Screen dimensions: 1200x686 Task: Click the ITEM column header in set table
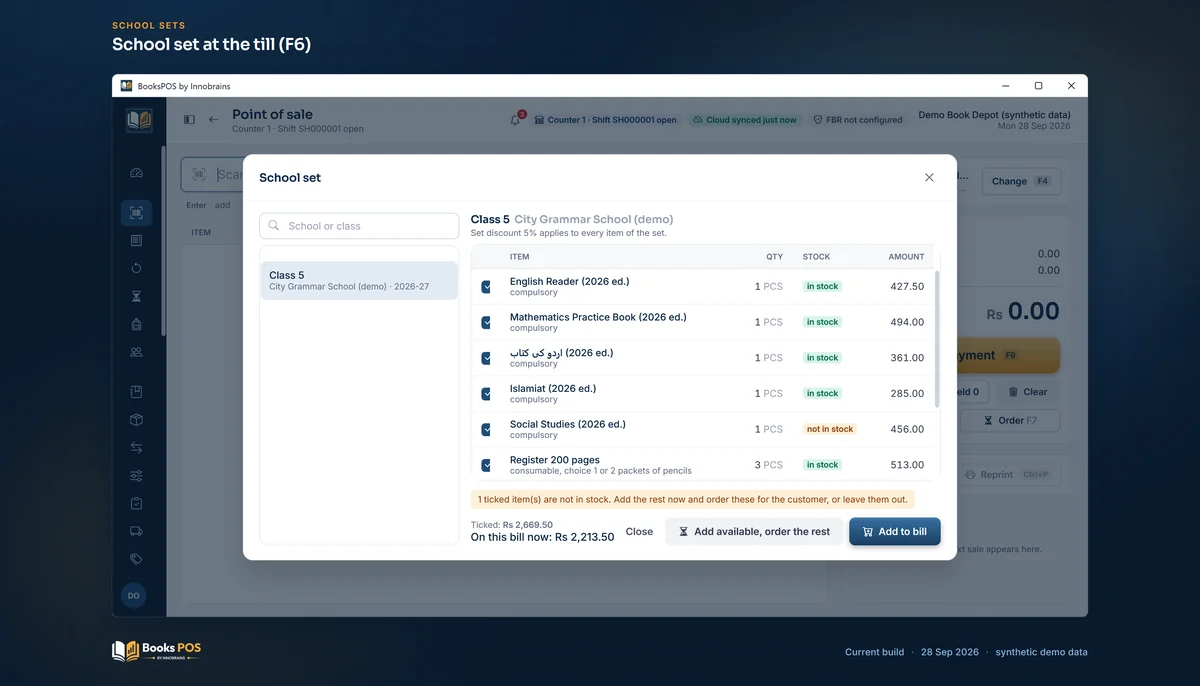click(519, 257)
